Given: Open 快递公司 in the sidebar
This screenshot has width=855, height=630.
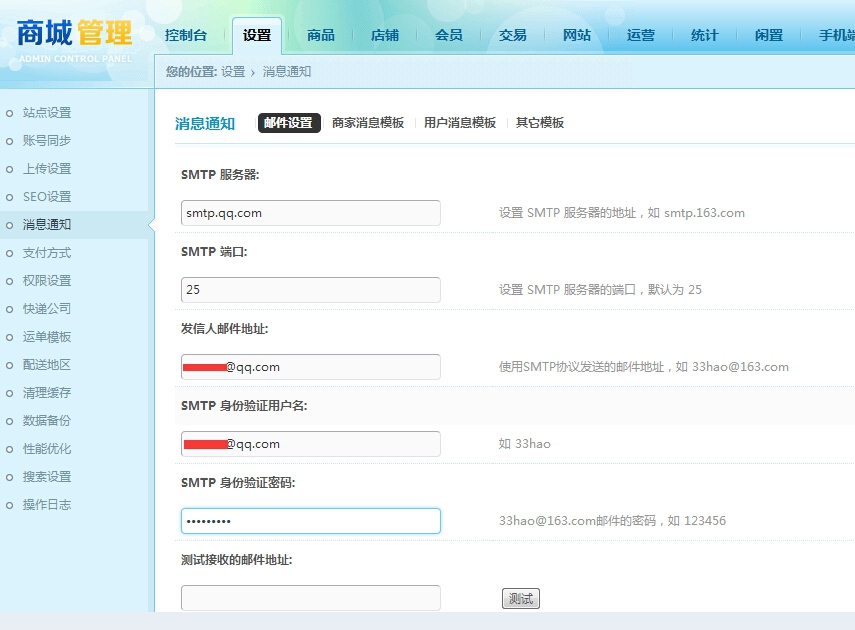Looking at the screenshot, I should pos(47,309).
